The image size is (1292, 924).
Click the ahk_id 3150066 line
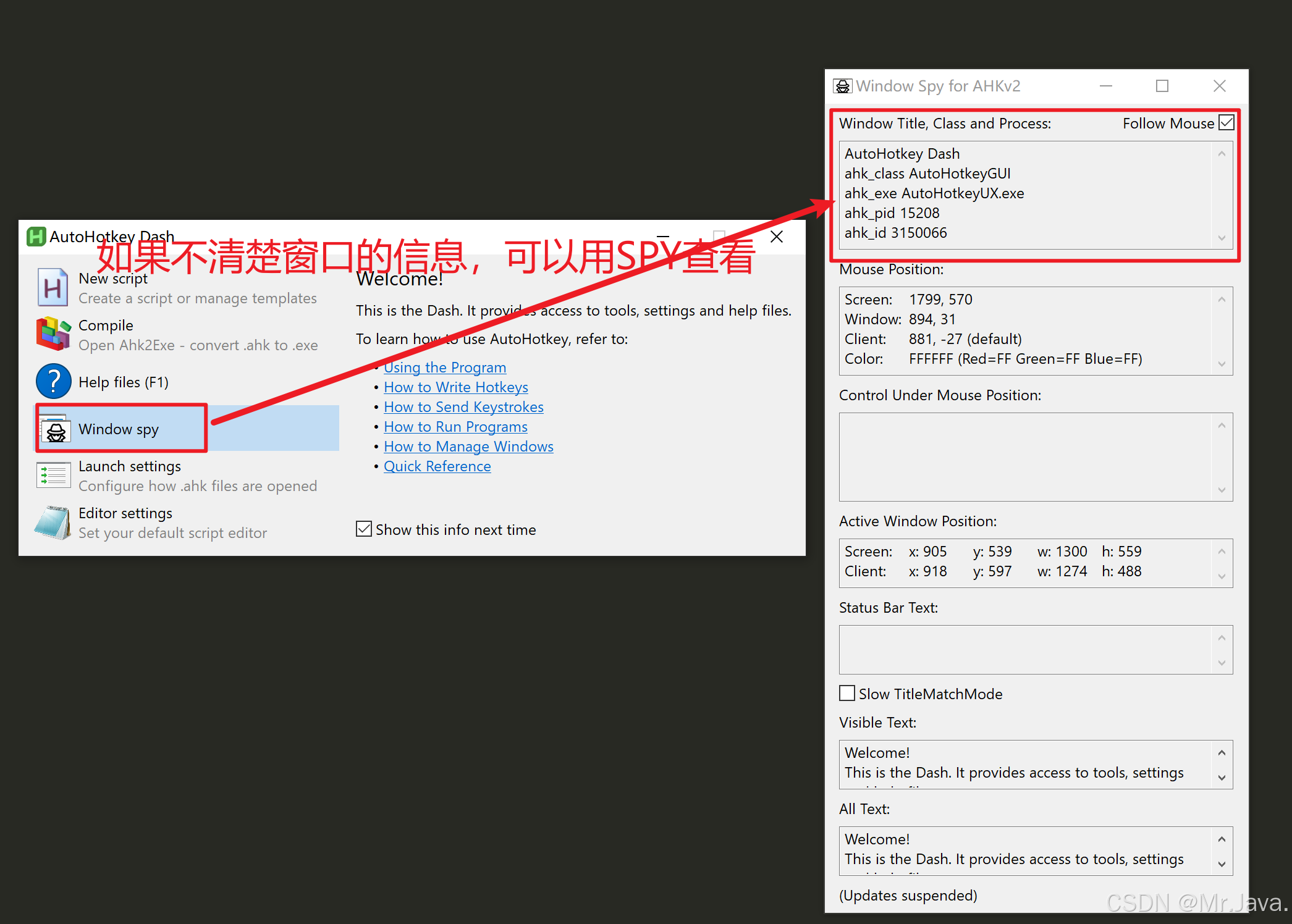point(895,233)
